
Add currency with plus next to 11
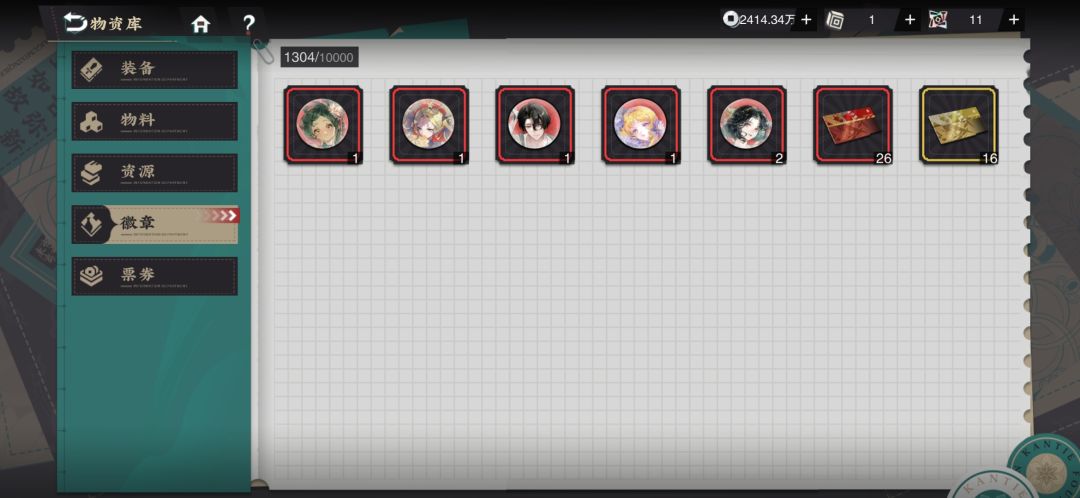[1014, 20]
